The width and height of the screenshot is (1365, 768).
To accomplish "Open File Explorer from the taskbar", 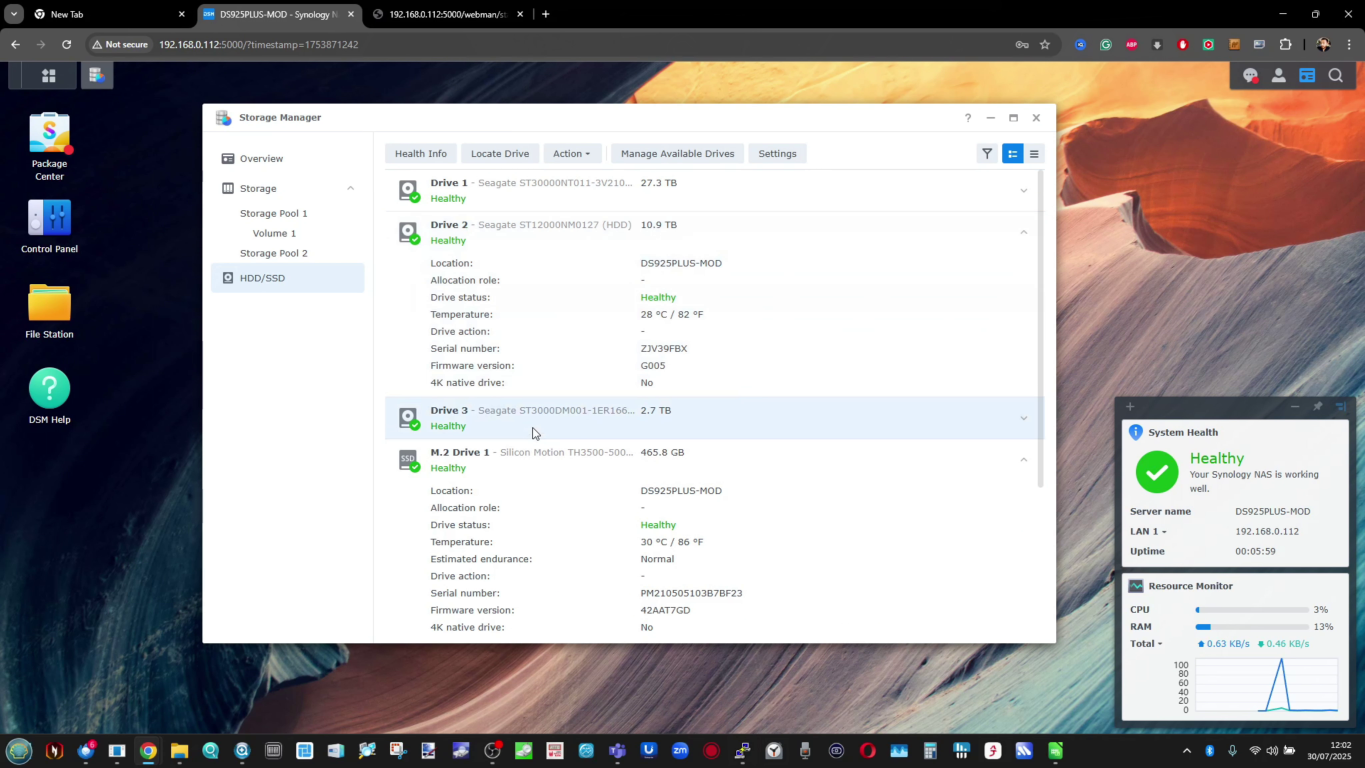I will 179,750.
